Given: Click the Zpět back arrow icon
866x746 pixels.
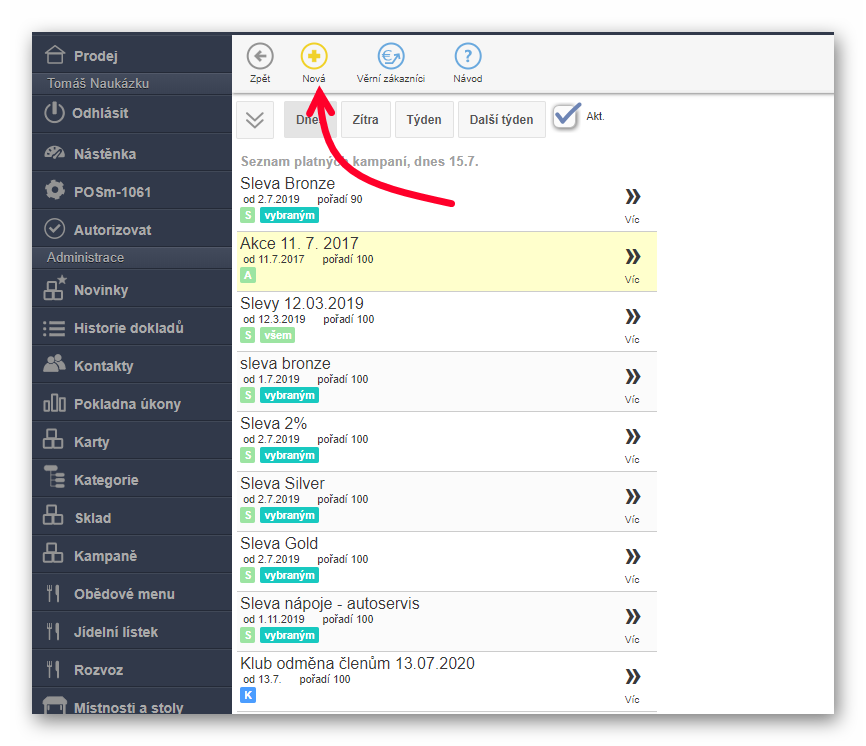Looking at the screenshot, I should pos(260,57).
